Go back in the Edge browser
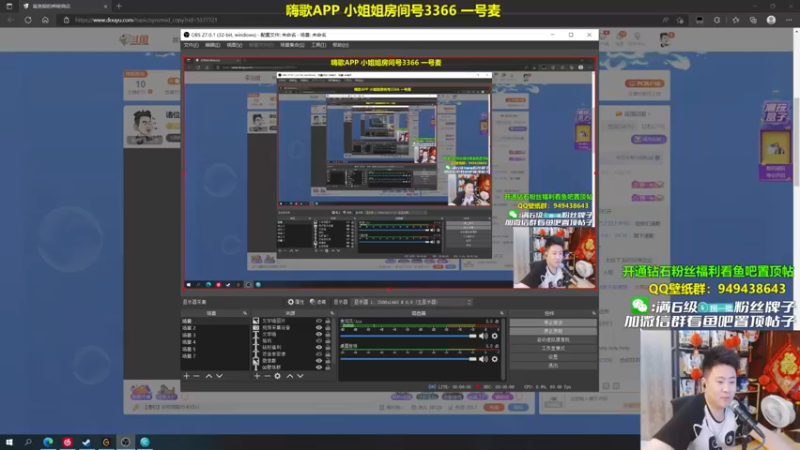Image resolution: width=800 pixels, height=450 pixels. (x=11, y=20)
